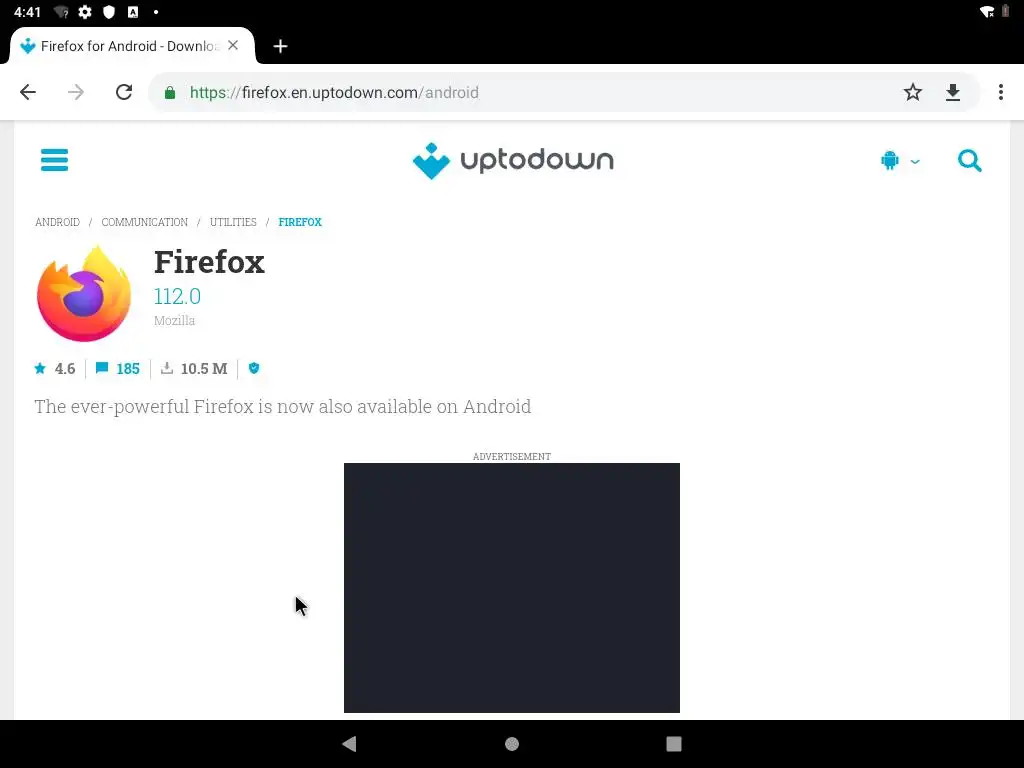Click the dark advertisement banner

[512, 588]
